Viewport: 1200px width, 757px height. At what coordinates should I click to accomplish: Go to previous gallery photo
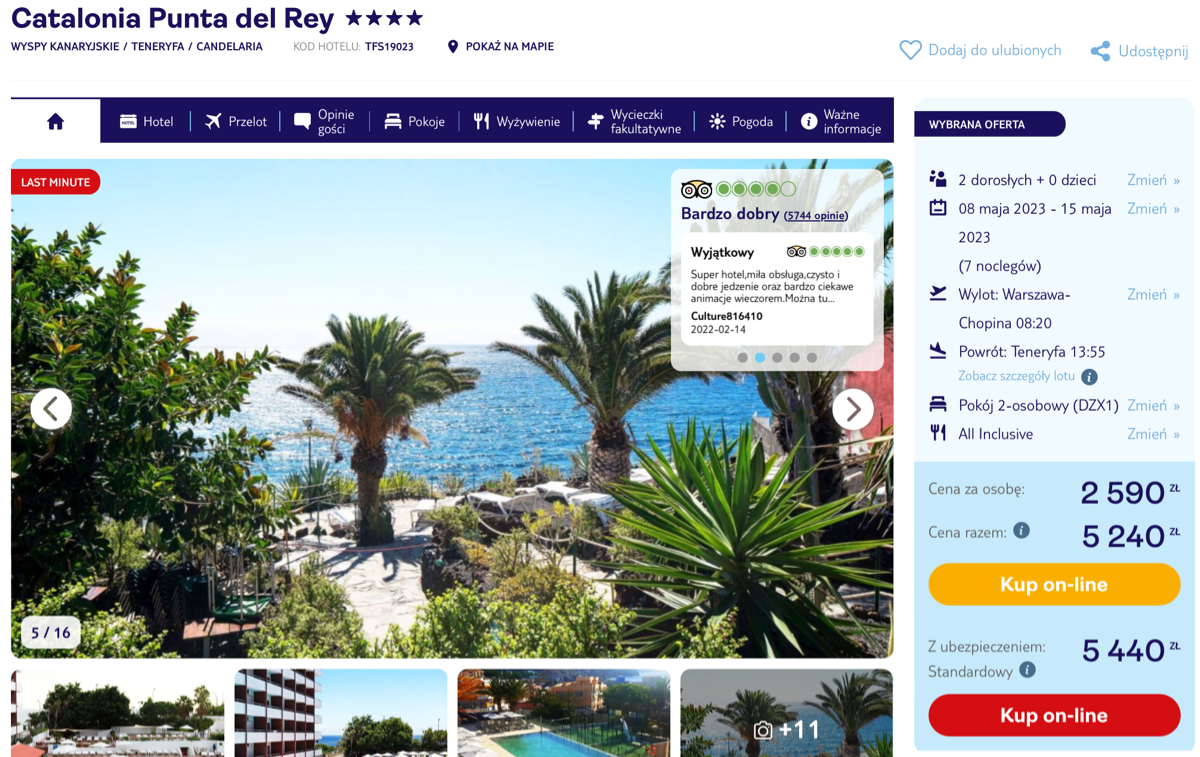[x=51, y=409]
